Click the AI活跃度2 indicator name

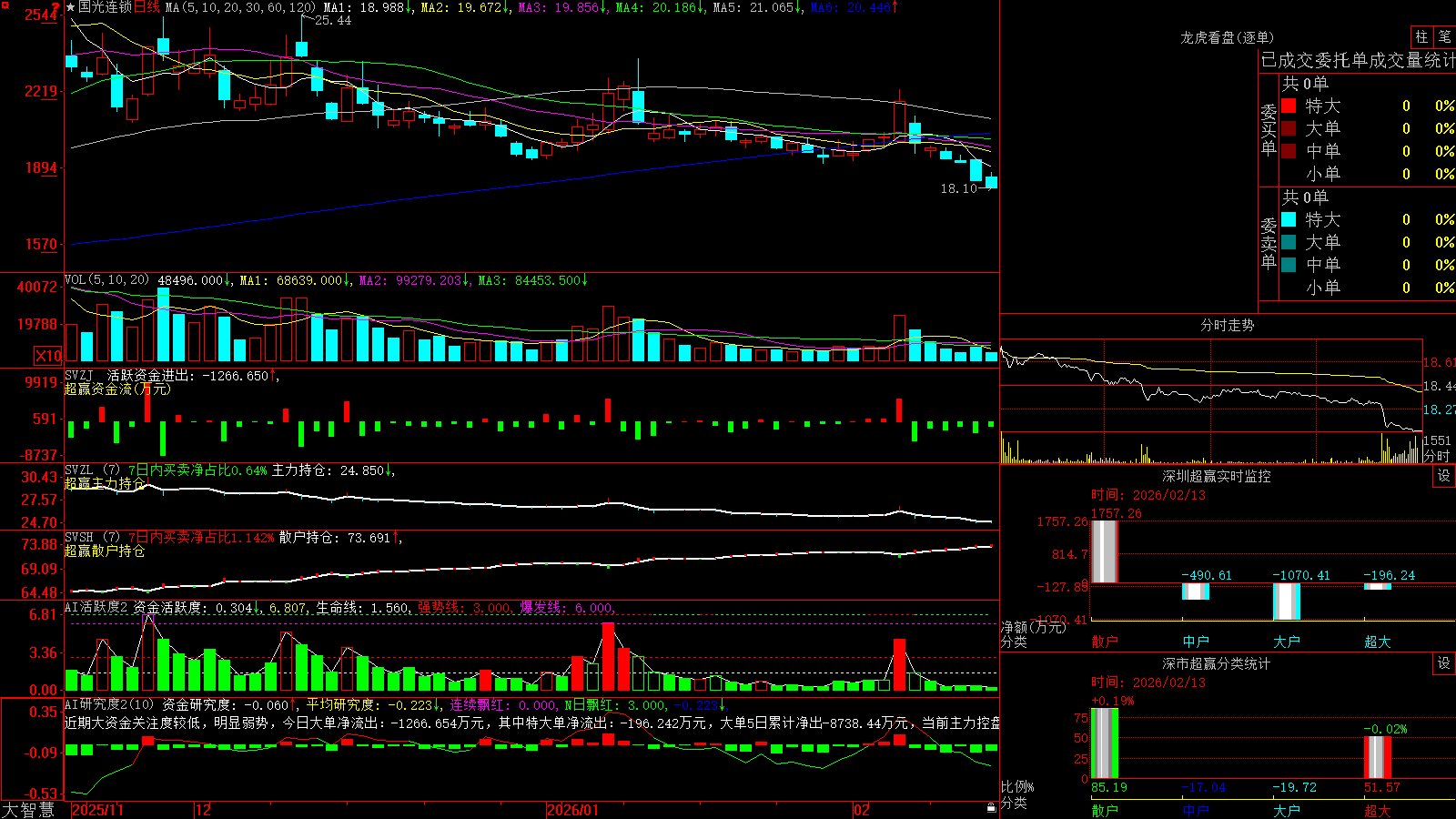point(96,607)
